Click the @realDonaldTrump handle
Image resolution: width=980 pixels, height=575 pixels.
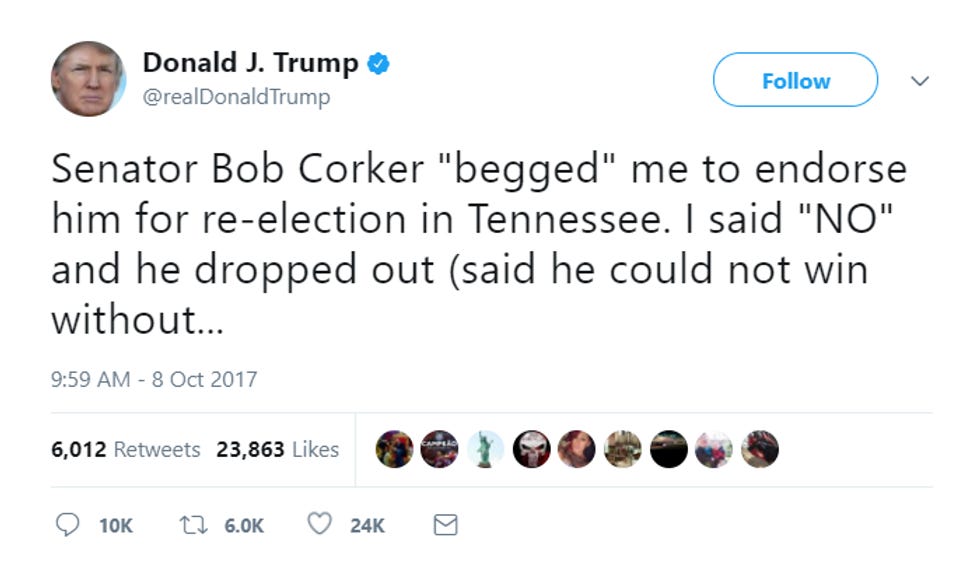point(236,97)
